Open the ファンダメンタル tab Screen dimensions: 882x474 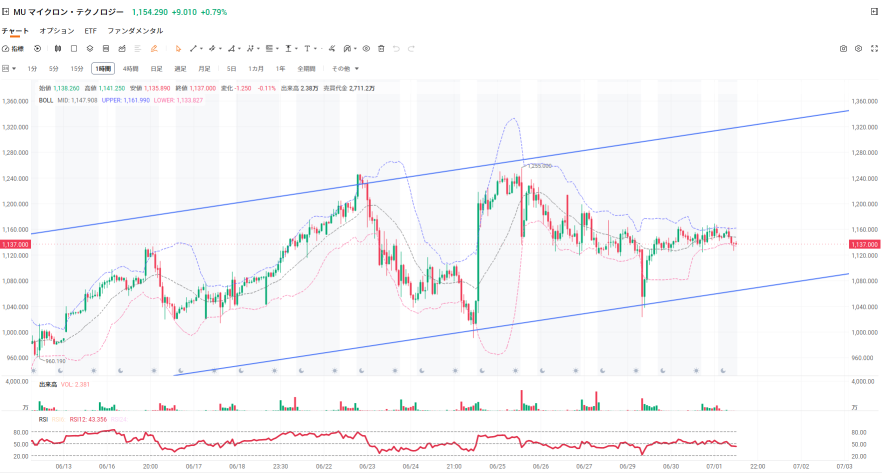coord(135,31)
